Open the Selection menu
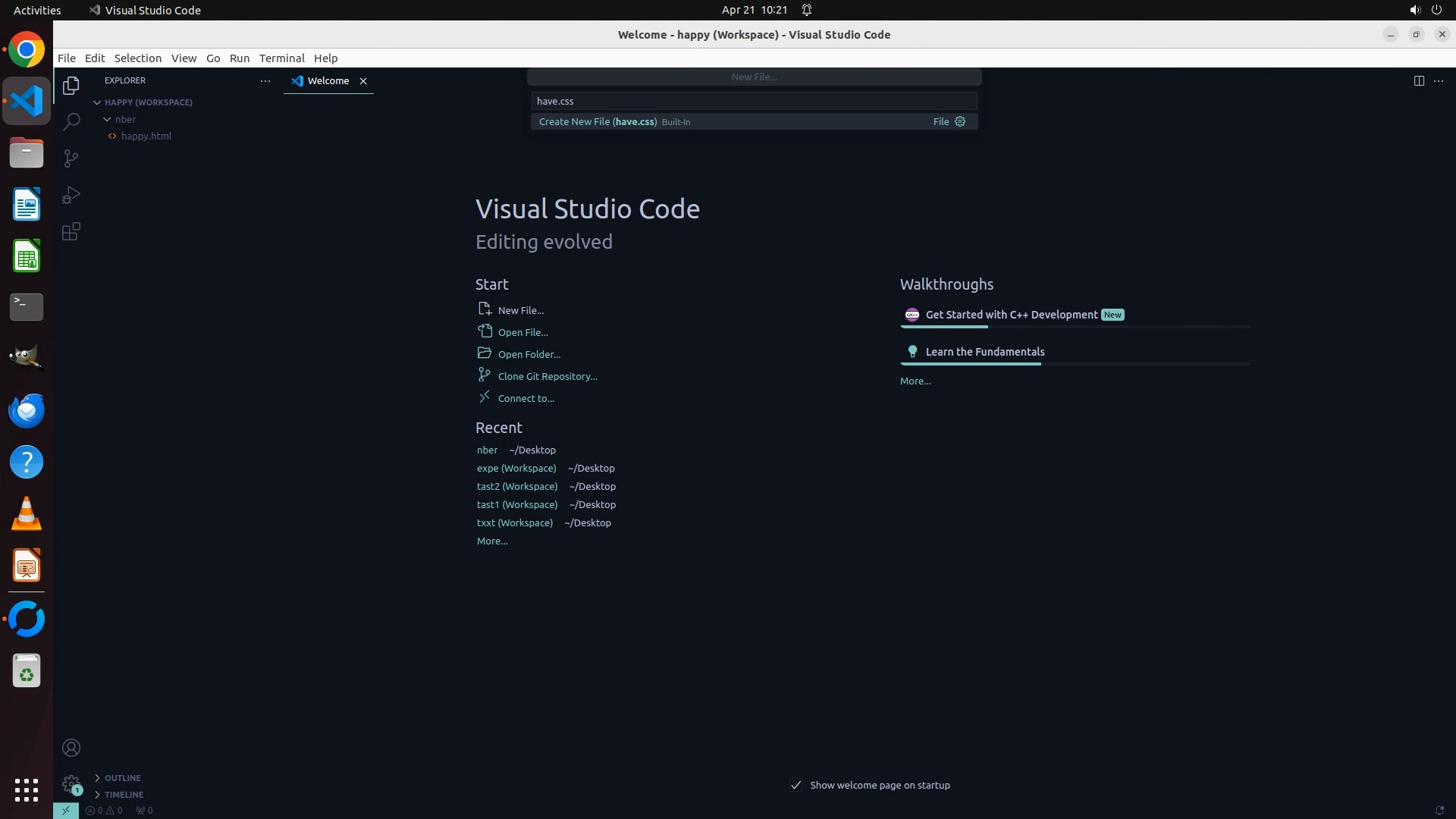 click(x=137, y=58)
